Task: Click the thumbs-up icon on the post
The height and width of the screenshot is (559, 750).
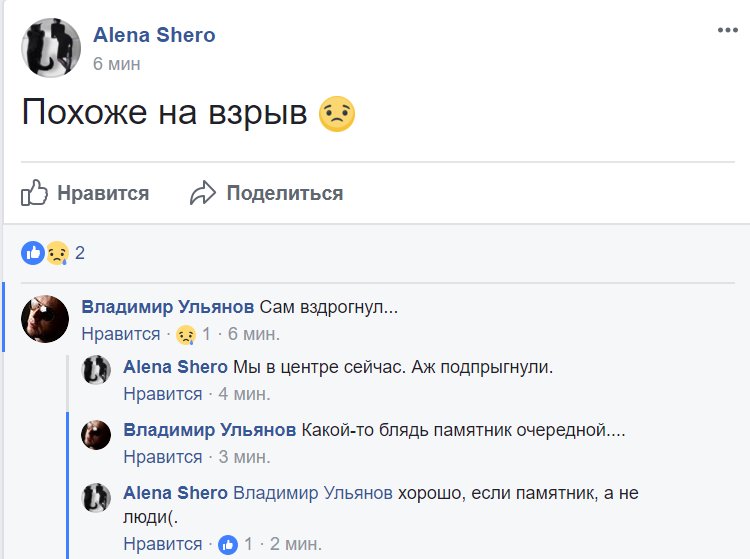Action: tap(35, 193)
